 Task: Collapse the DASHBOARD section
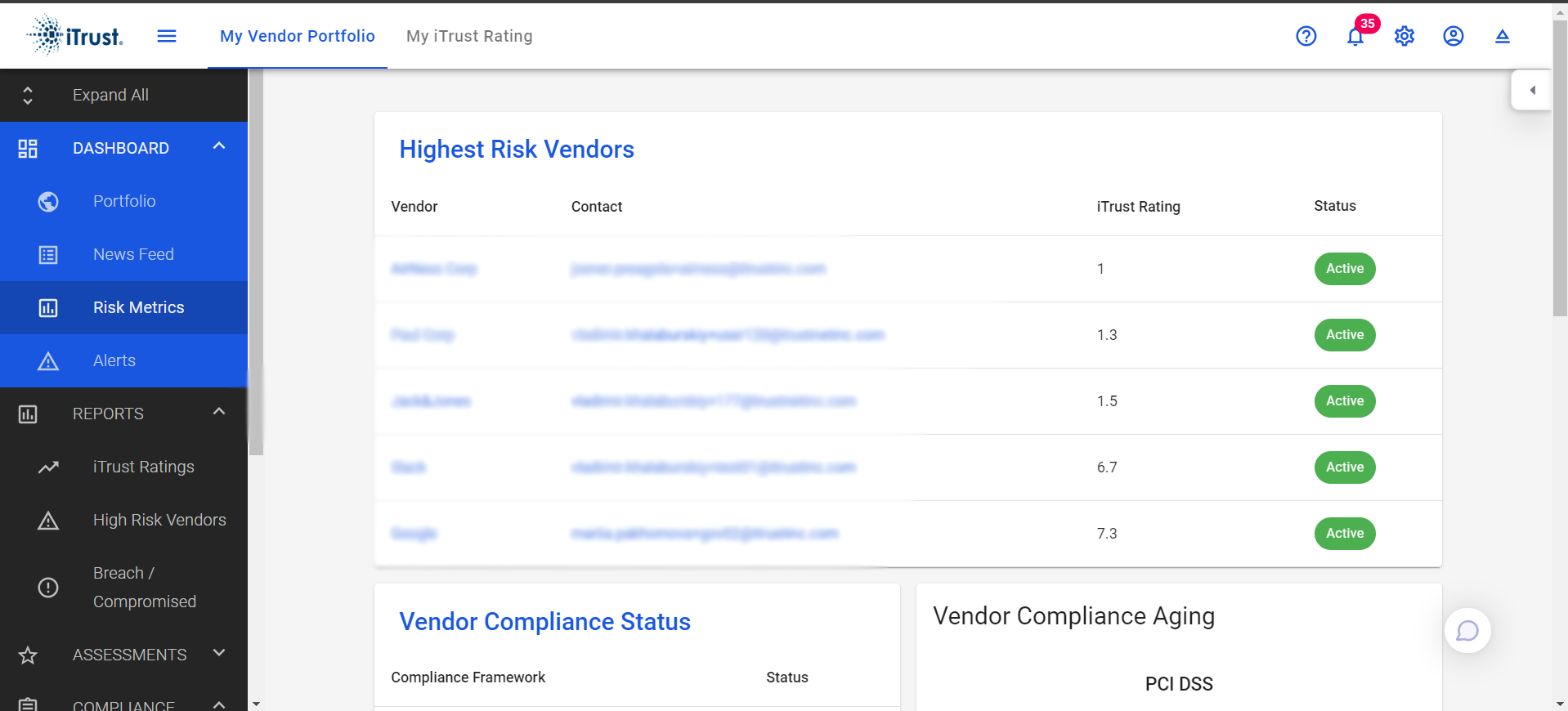coord(219,147)
